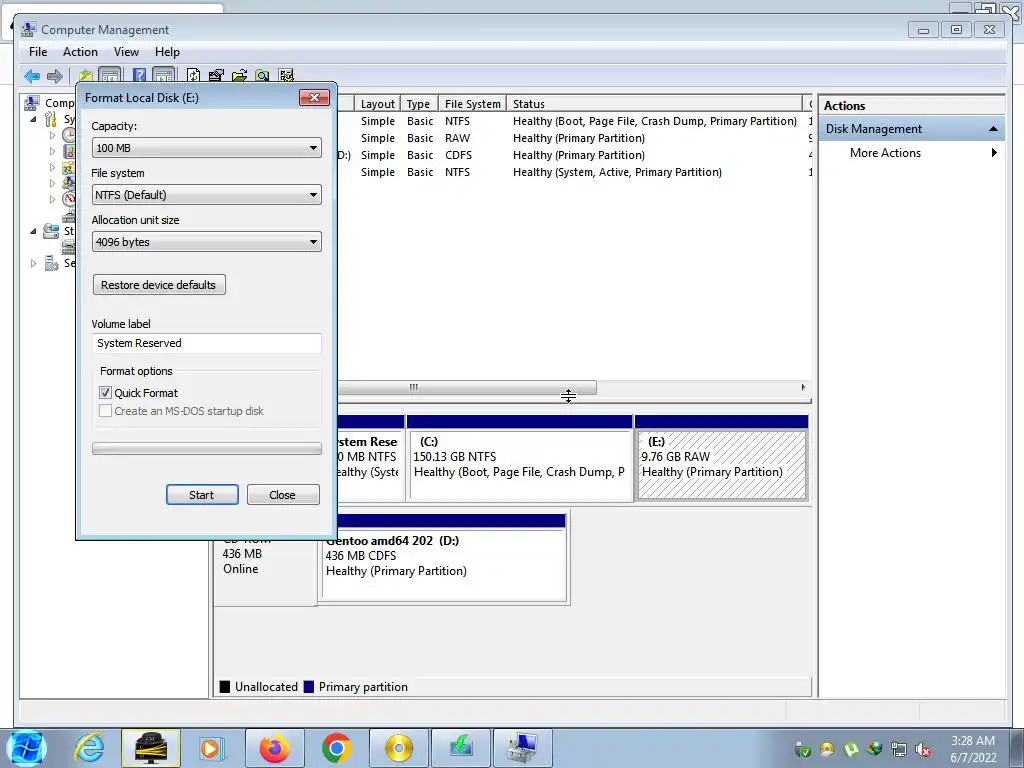1024x768 pixels.
Task: Open the Windows Start orb
Action: pyautogui.click(x=26, y=748)
